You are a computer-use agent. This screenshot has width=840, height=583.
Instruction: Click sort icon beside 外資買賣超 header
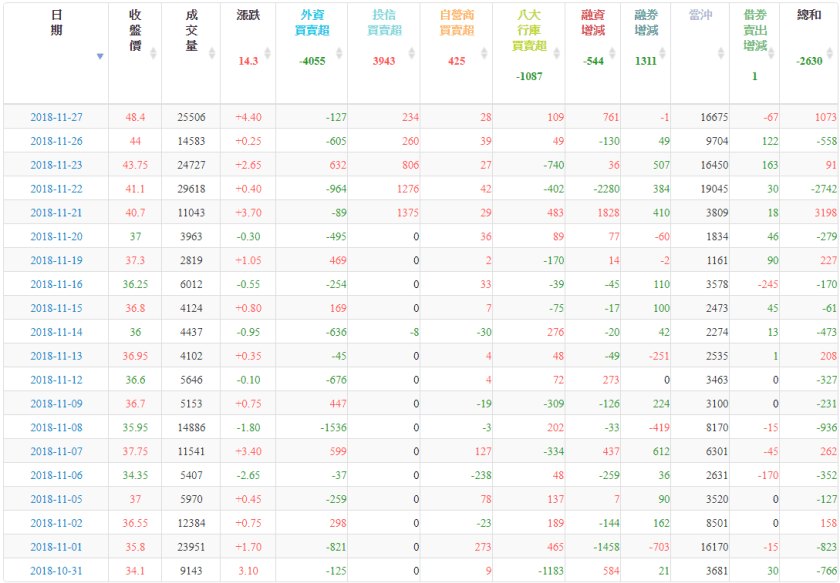338,53
